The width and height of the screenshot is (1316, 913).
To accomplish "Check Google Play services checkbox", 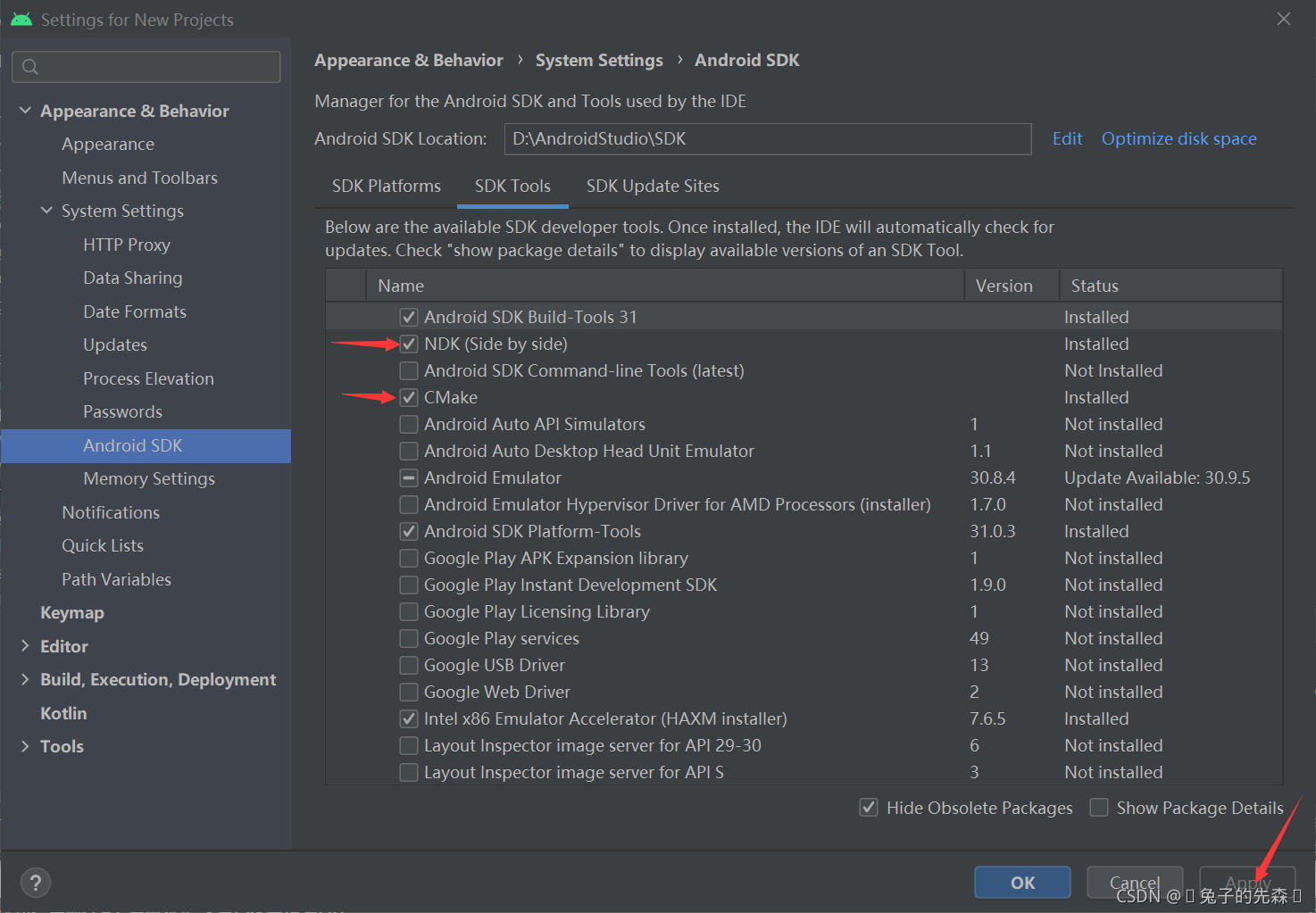I will [x=409, y=638].
